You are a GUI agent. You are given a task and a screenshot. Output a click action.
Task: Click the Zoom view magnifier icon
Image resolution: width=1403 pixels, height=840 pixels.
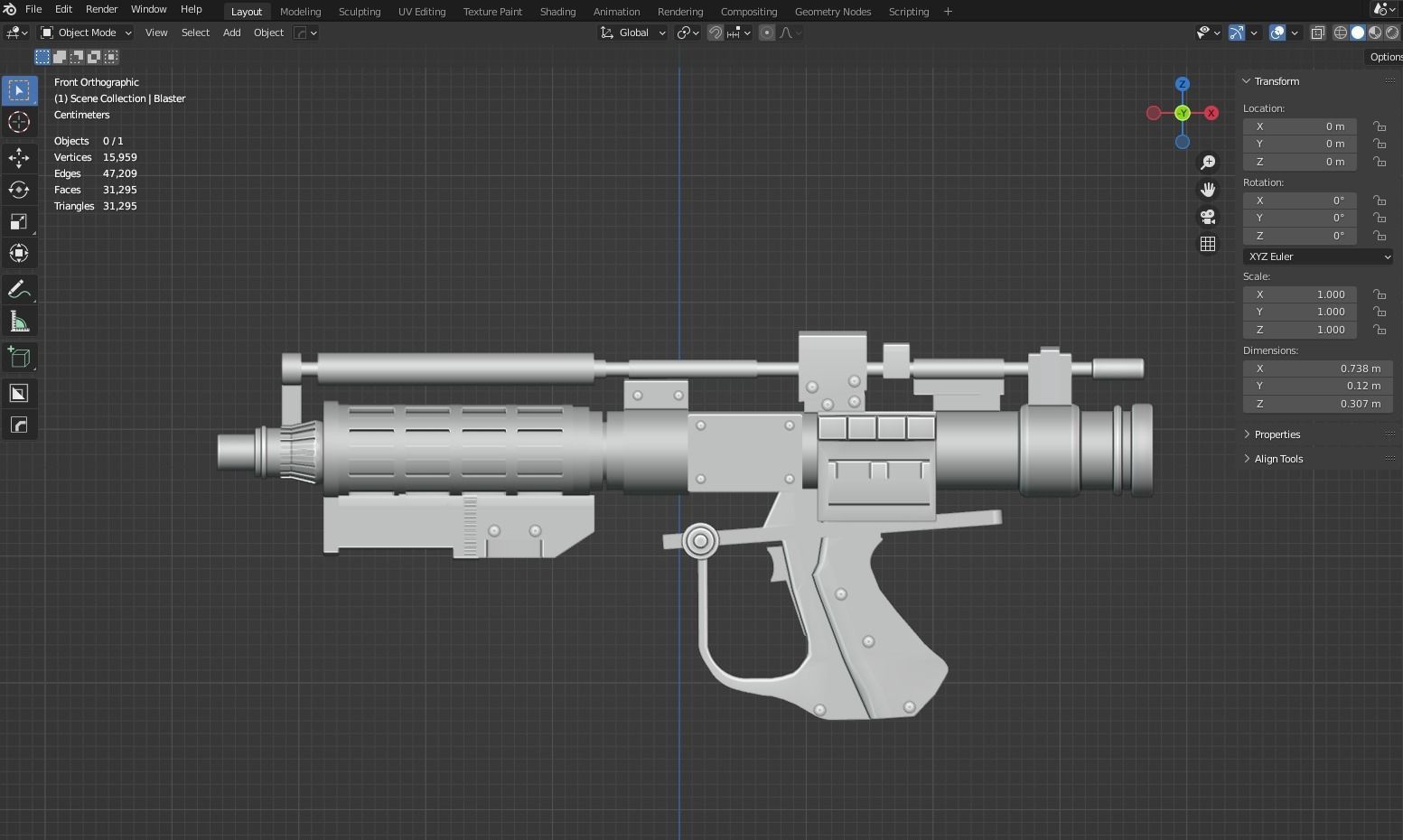[x=1208, y=163]
